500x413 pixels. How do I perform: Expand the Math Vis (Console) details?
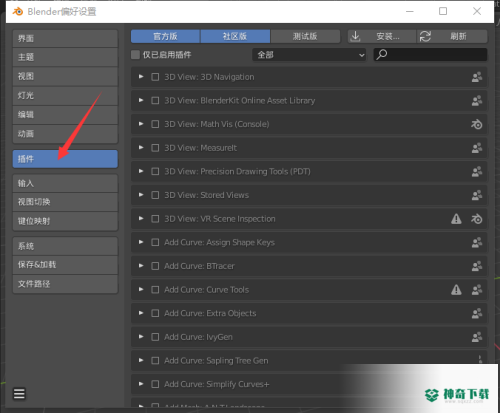pos(141,124)
